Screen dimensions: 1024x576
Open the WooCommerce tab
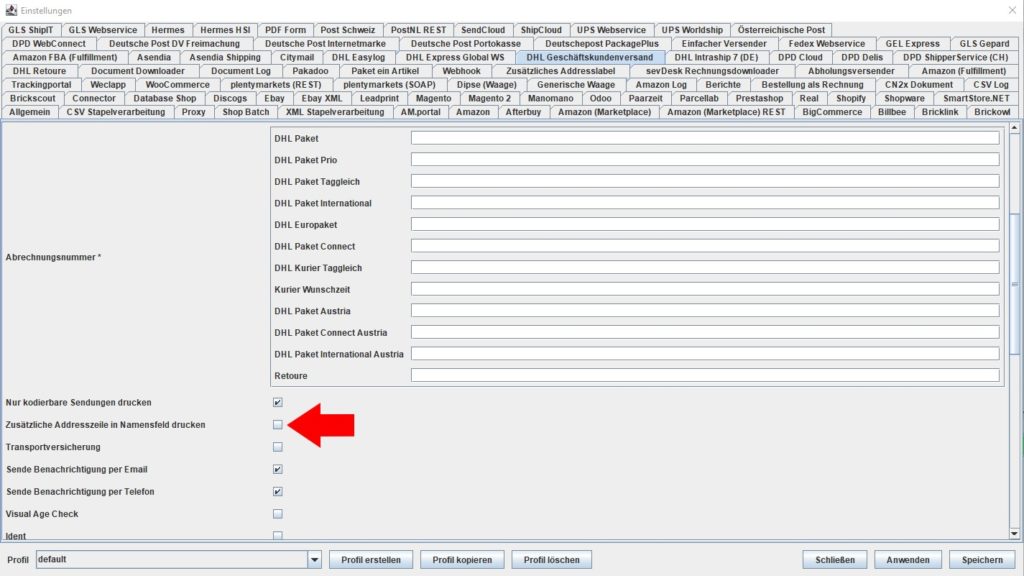coord(178,85)
